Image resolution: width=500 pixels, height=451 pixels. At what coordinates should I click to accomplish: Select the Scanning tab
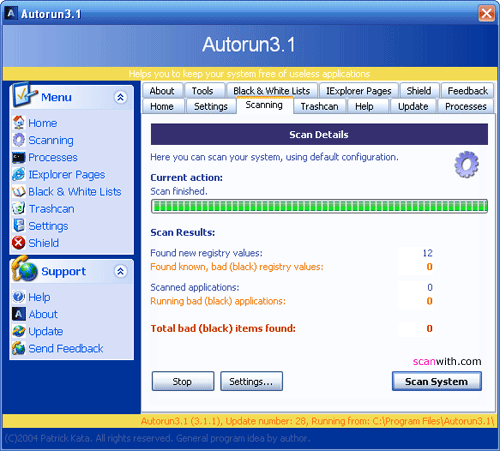pyautogui.click(x=264, y=105)
